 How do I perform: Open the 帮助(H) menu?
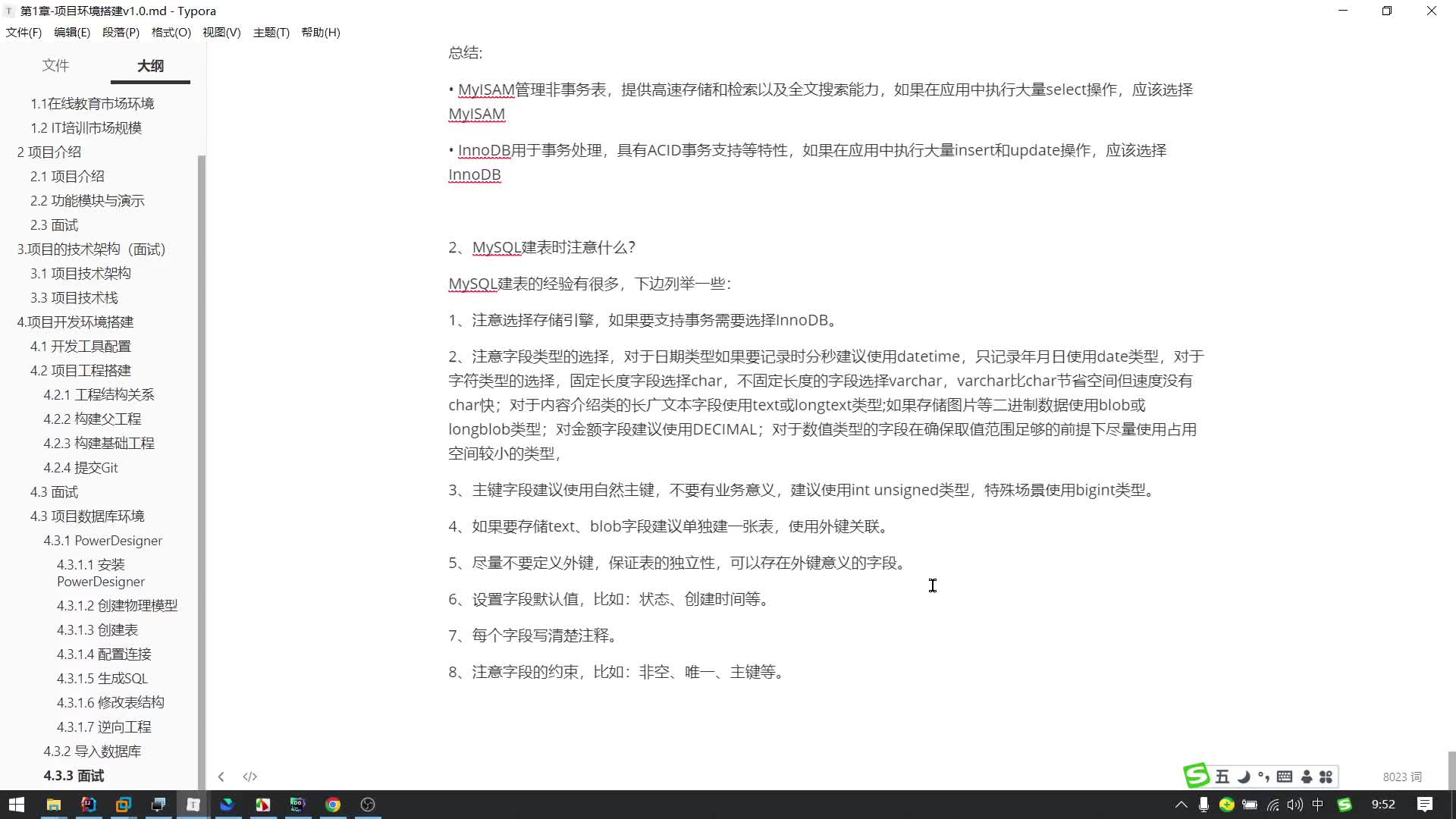[x=321, y=33]
